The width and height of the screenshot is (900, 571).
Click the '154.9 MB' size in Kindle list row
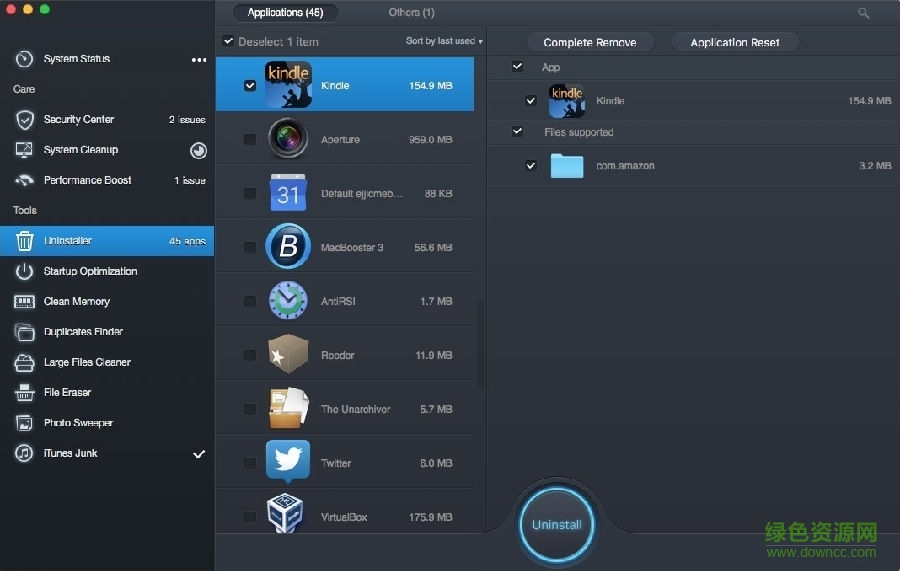click(x=430, y=86)
